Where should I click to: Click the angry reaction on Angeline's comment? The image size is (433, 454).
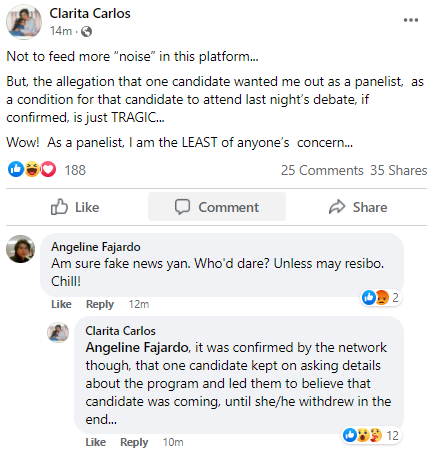pos(382,297)
